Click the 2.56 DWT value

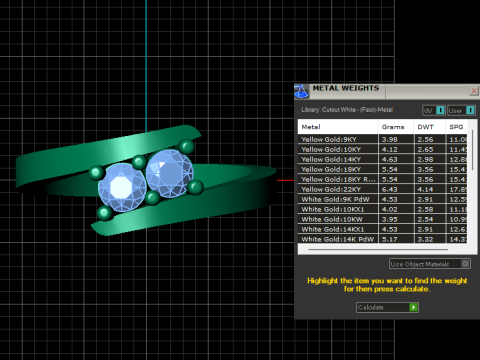click(x=425, y=140)
